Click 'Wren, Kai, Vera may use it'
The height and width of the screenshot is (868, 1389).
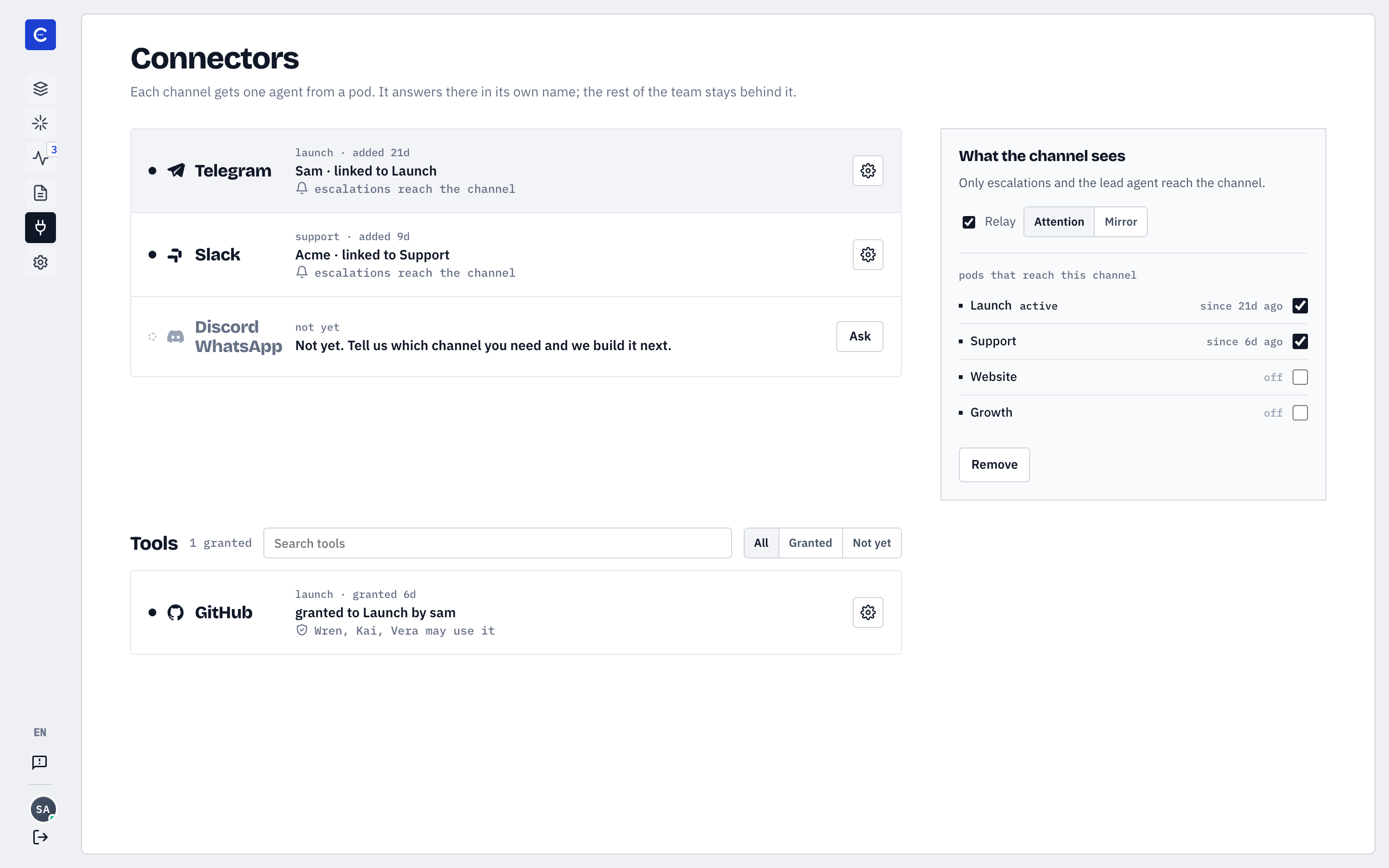[405, 630]
